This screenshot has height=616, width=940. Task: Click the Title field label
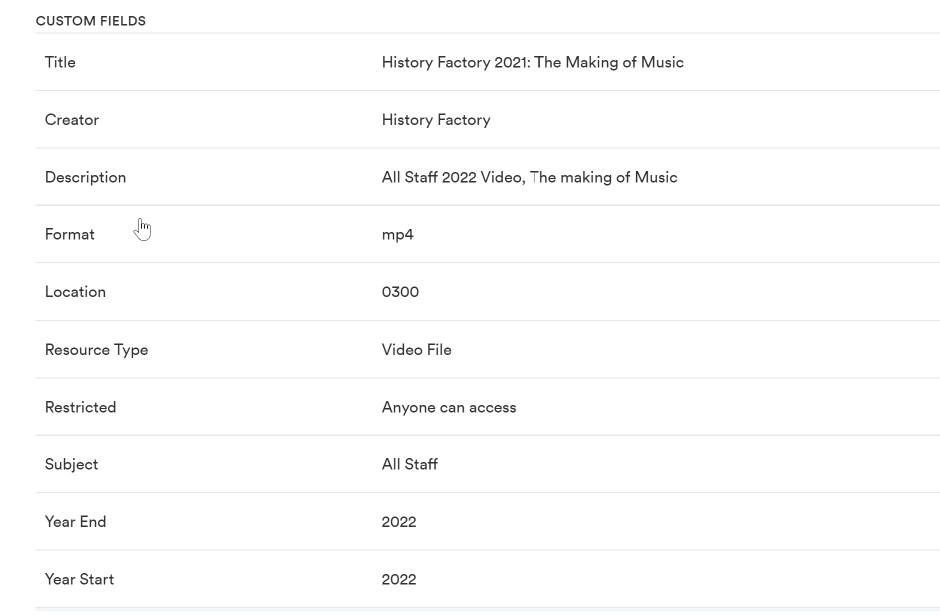60,62
